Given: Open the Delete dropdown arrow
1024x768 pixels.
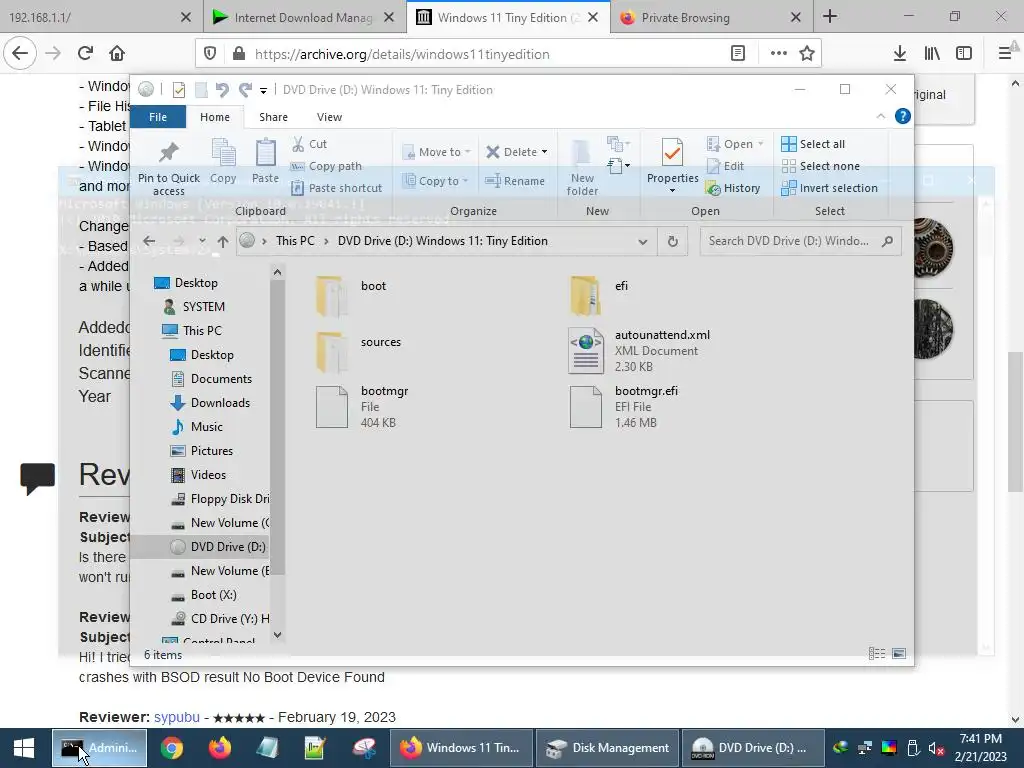Looking at the screenshot, I should [x=544, y=152].
